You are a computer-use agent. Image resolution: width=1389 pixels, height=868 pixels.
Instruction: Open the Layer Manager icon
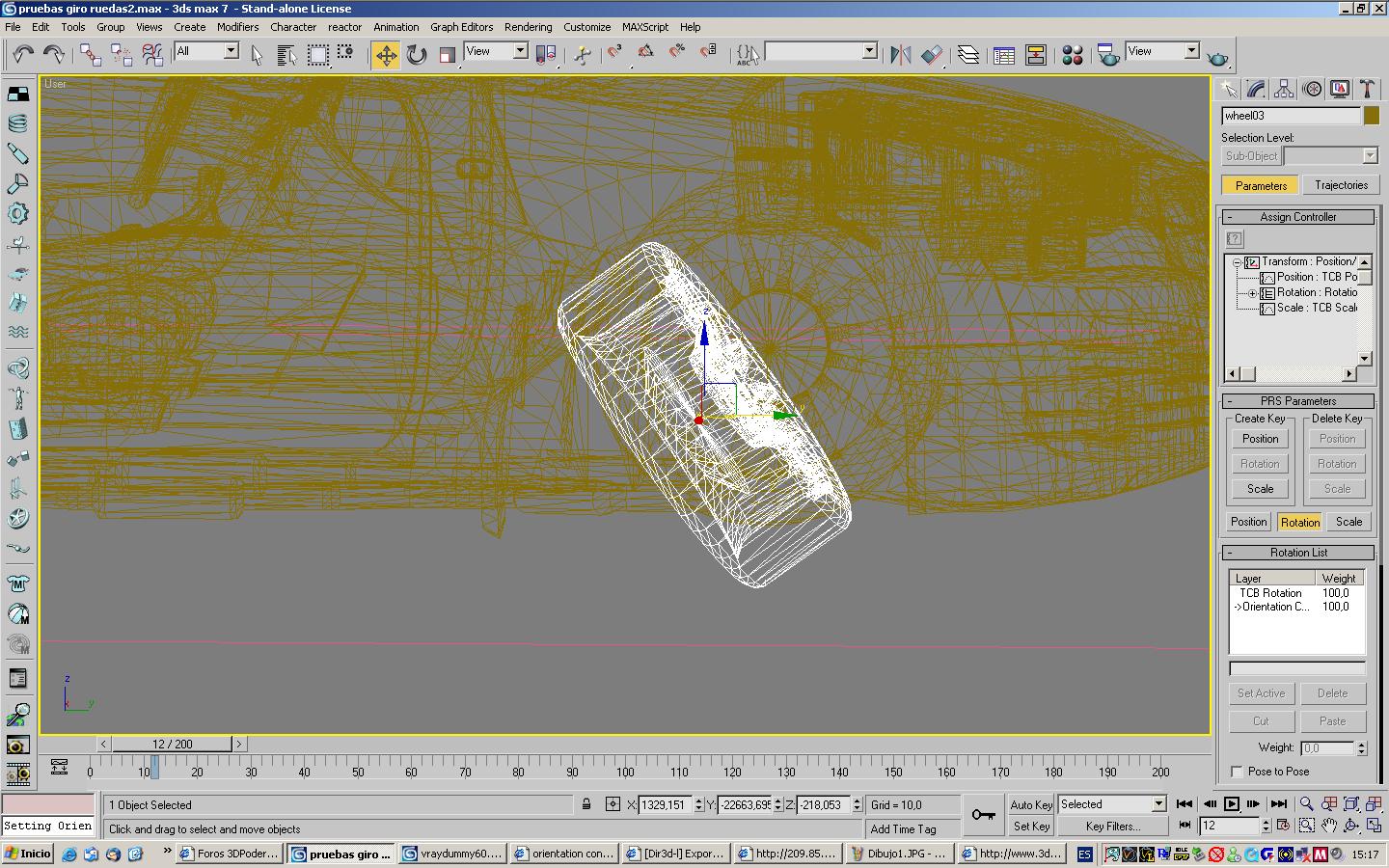(968, 54)
